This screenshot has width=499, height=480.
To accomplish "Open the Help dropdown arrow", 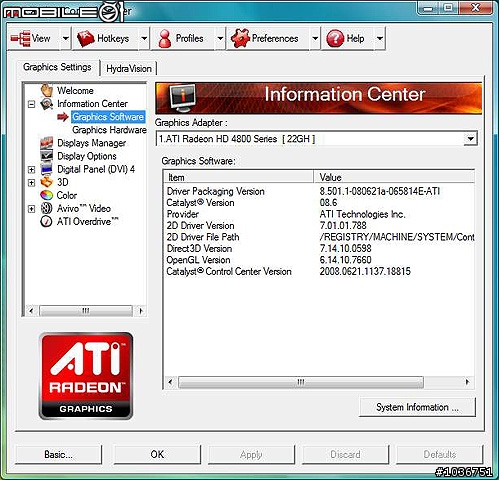I will coord(380,39).
